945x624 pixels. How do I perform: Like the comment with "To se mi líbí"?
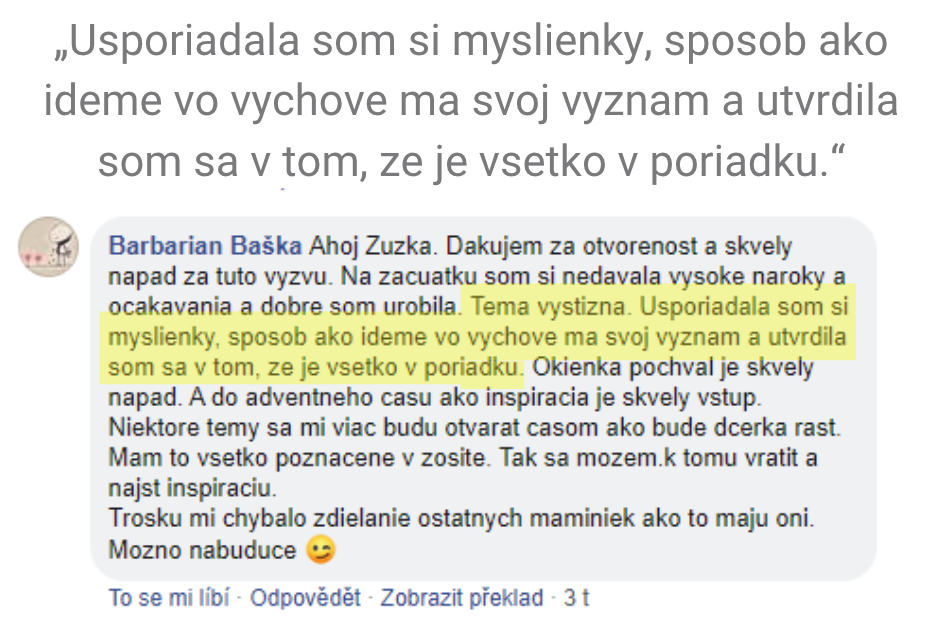point(168,598)
